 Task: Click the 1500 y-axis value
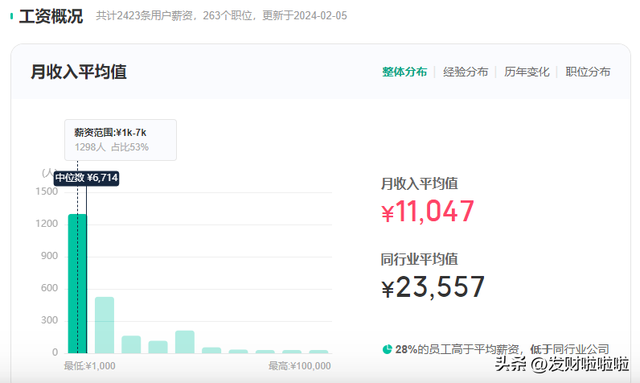47,192
